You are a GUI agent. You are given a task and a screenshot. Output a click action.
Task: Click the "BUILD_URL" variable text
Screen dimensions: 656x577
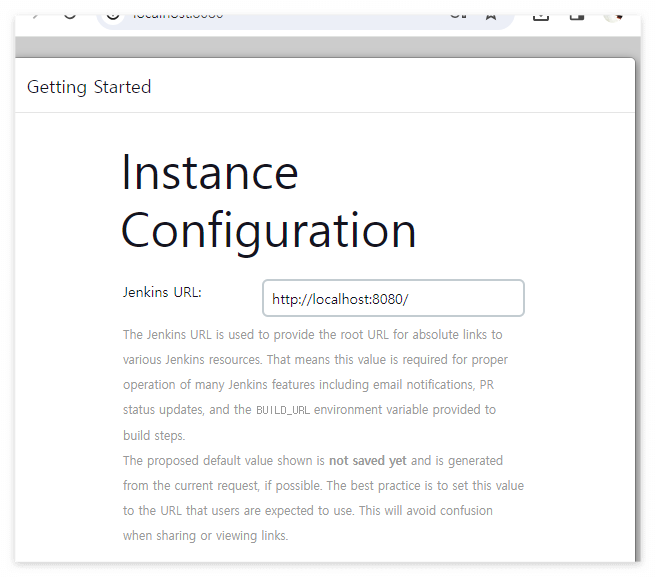coord(283,410)
